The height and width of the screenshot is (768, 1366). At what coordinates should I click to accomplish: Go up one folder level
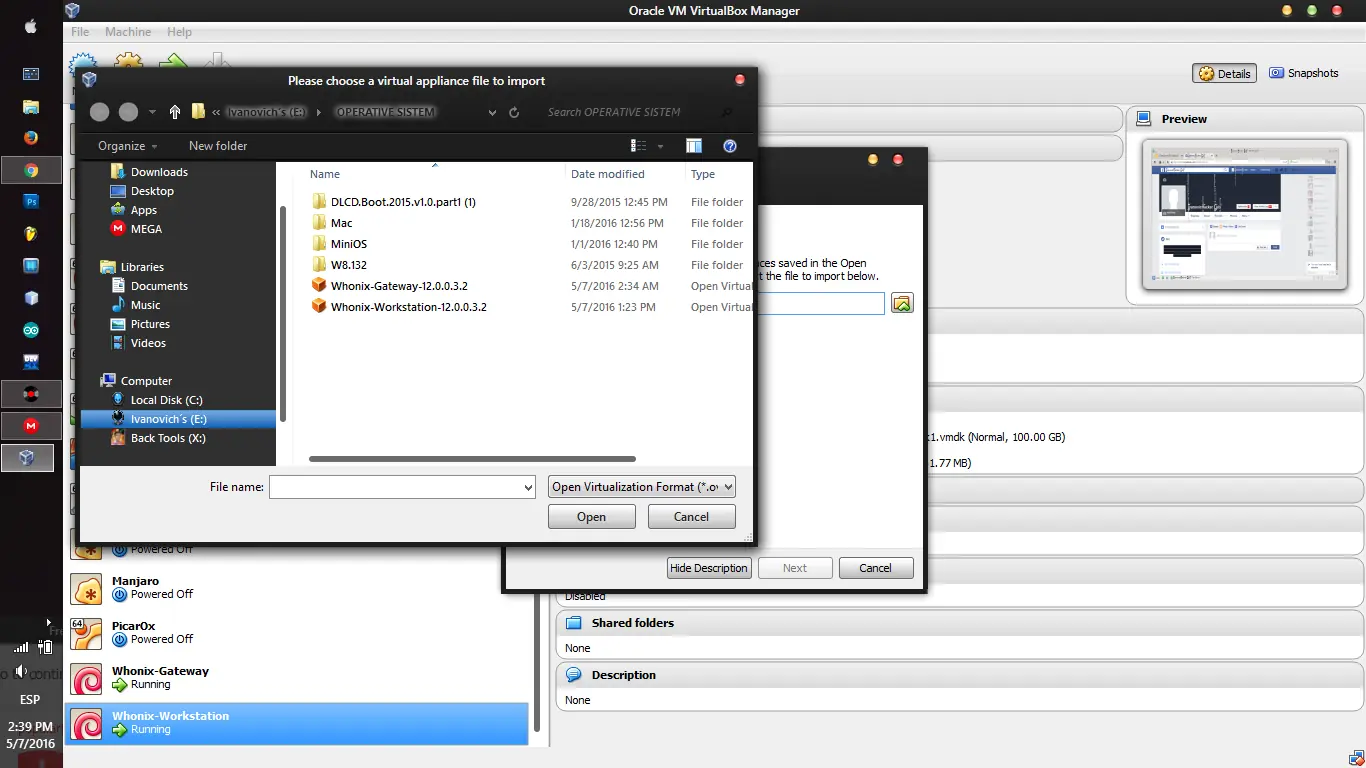coord(175,112)
